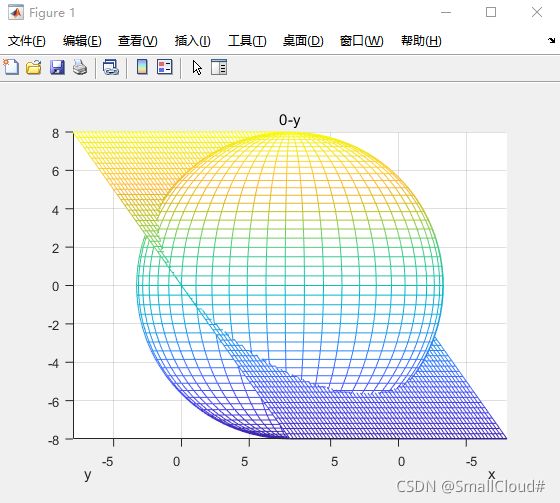This screenshot has width=560, height=503.
Task: Open the 工具(T) menu
Action: pyautogui.click(x=247, y=41)
